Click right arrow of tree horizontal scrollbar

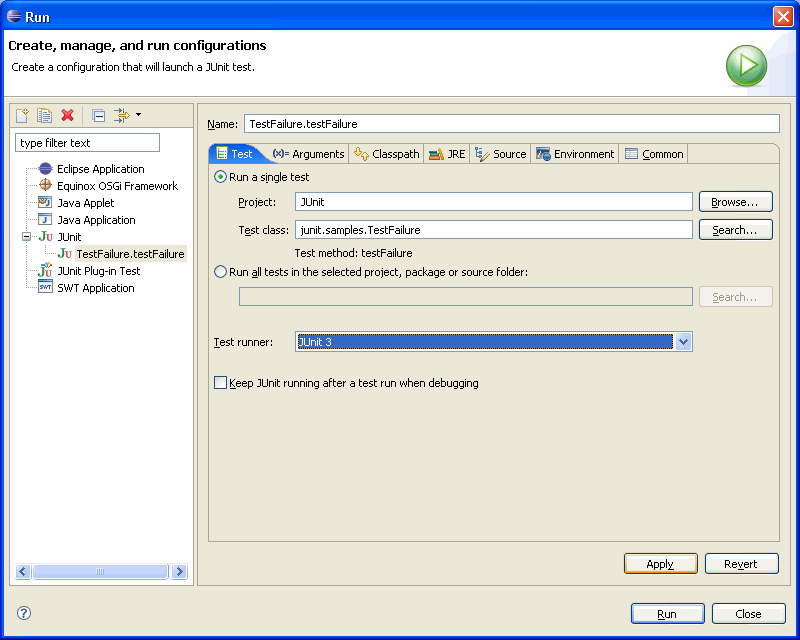point(179,571)
